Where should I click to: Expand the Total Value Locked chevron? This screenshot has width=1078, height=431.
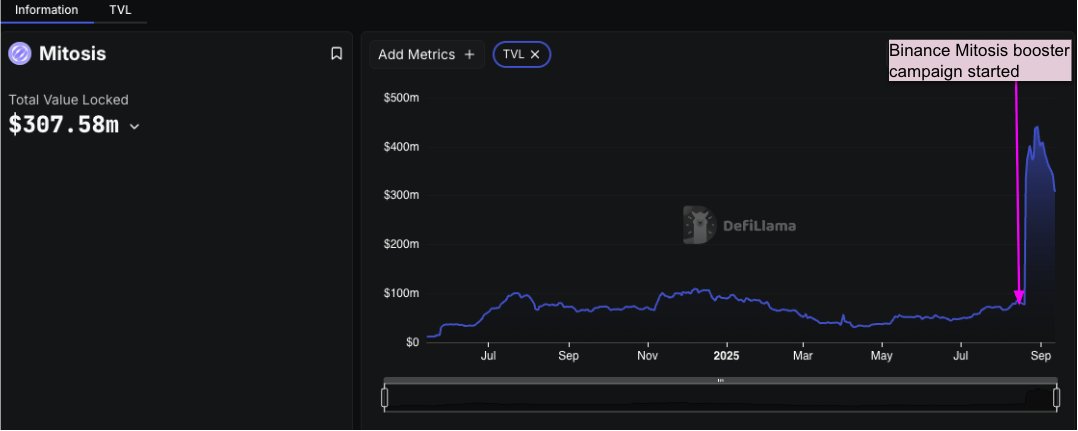point(135,126)
